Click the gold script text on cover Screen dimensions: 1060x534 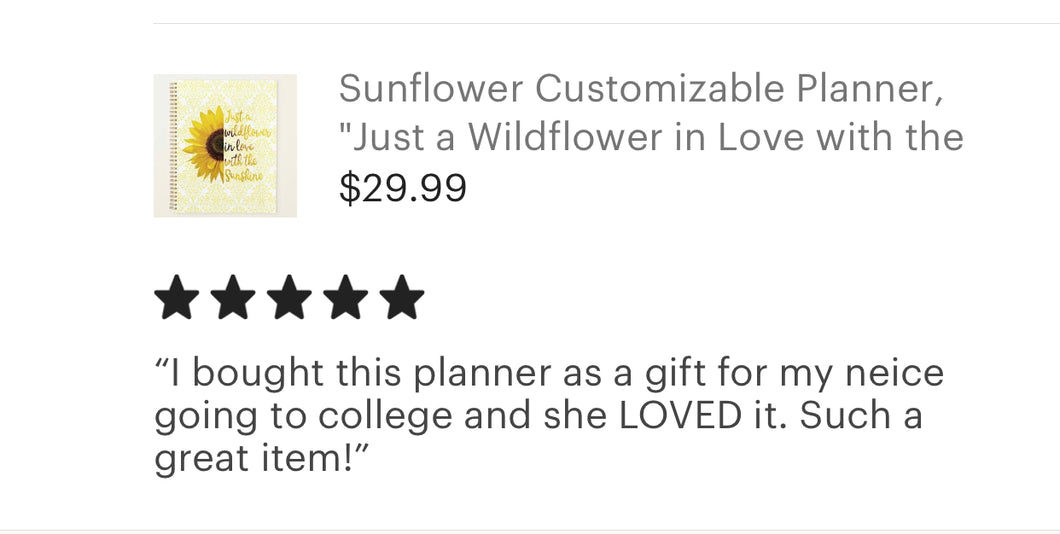tap(246, 145)
